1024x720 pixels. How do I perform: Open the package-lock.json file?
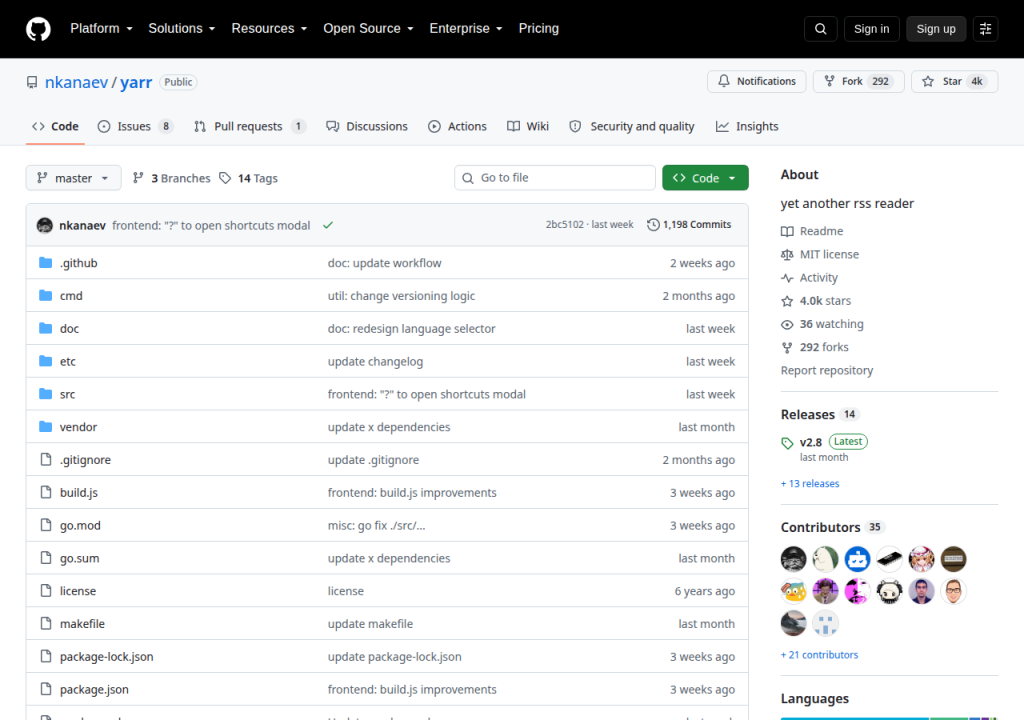[x=106, y=657]
